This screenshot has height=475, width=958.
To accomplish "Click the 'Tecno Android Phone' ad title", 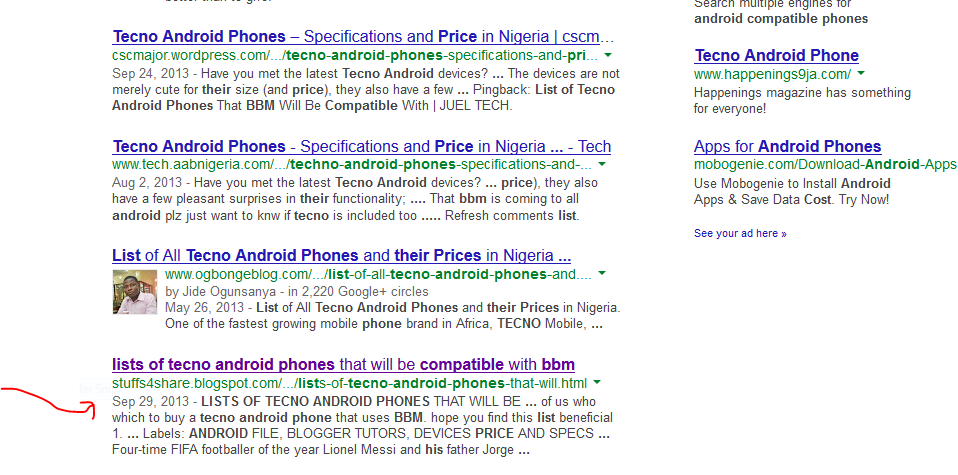I will coord(777,56).
